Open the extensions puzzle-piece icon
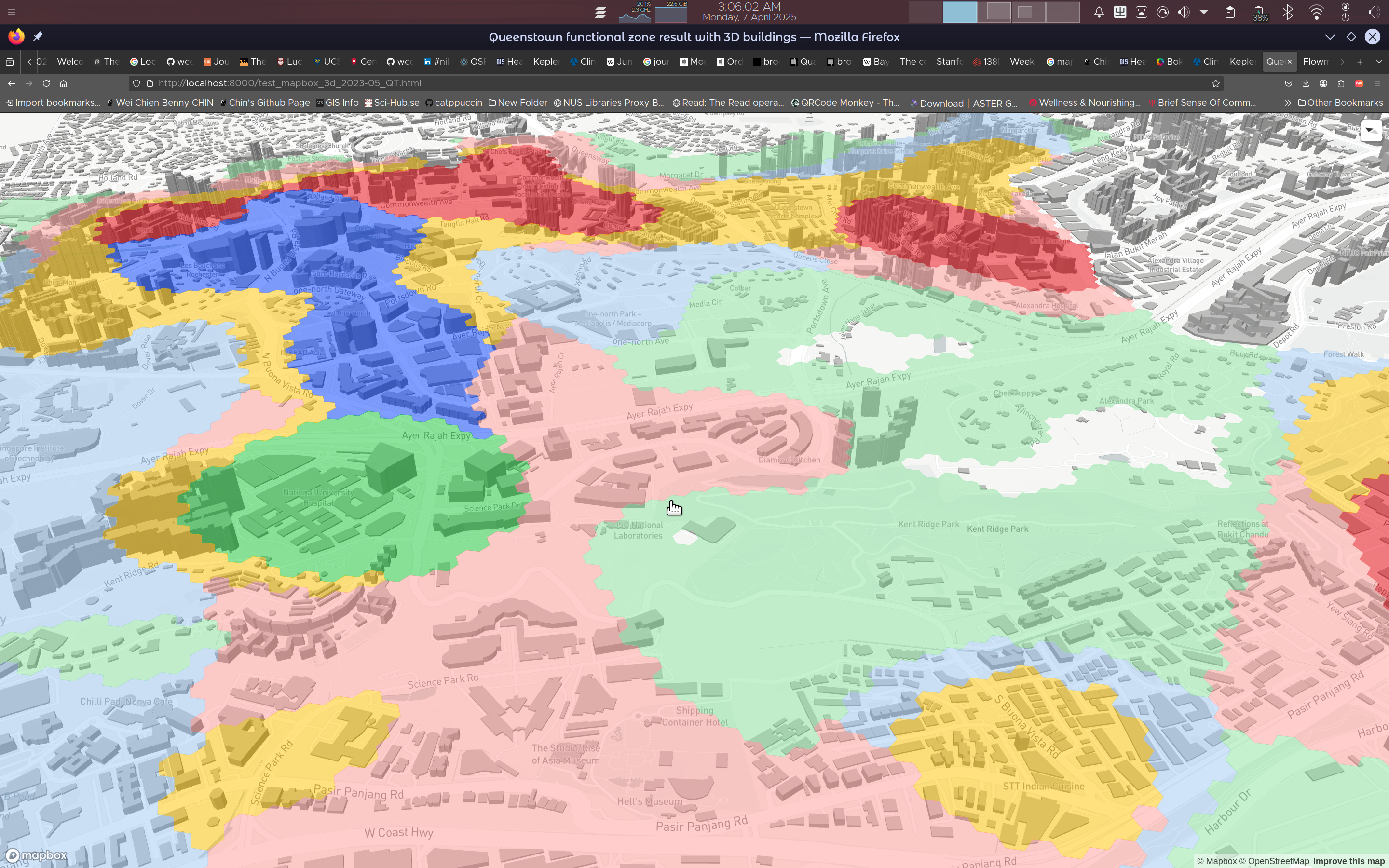Screen dimensions: 1389x868 point(1341,84)
